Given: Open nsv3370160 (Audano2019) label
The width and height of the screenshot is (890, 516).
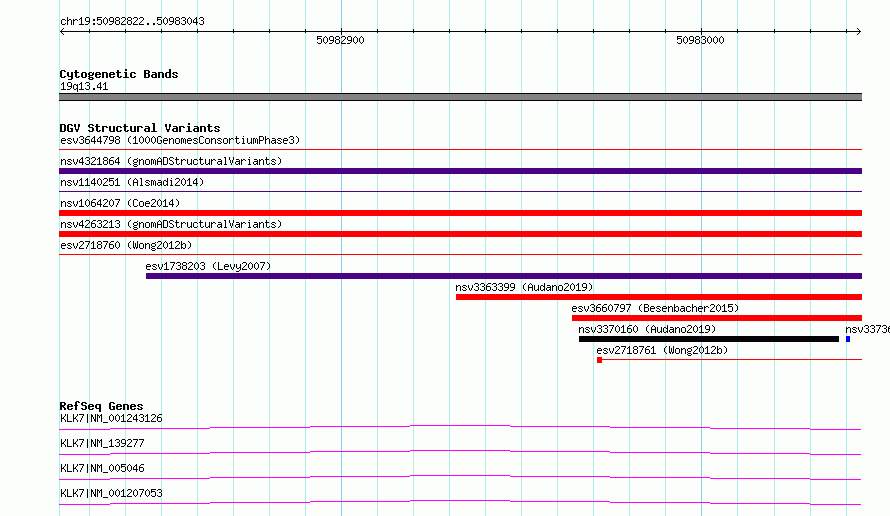Looking at the screenshot, I should [x=647, y=329].
